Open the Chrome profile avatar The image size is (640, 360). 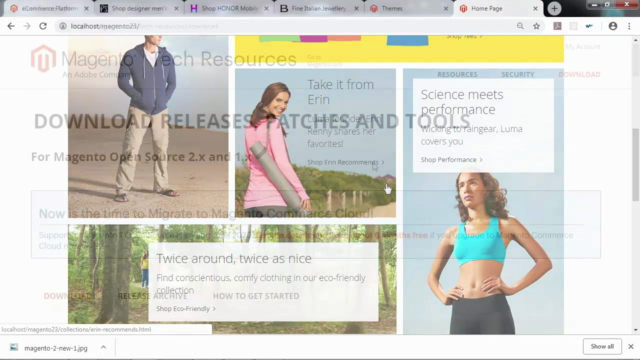point(613,26)
